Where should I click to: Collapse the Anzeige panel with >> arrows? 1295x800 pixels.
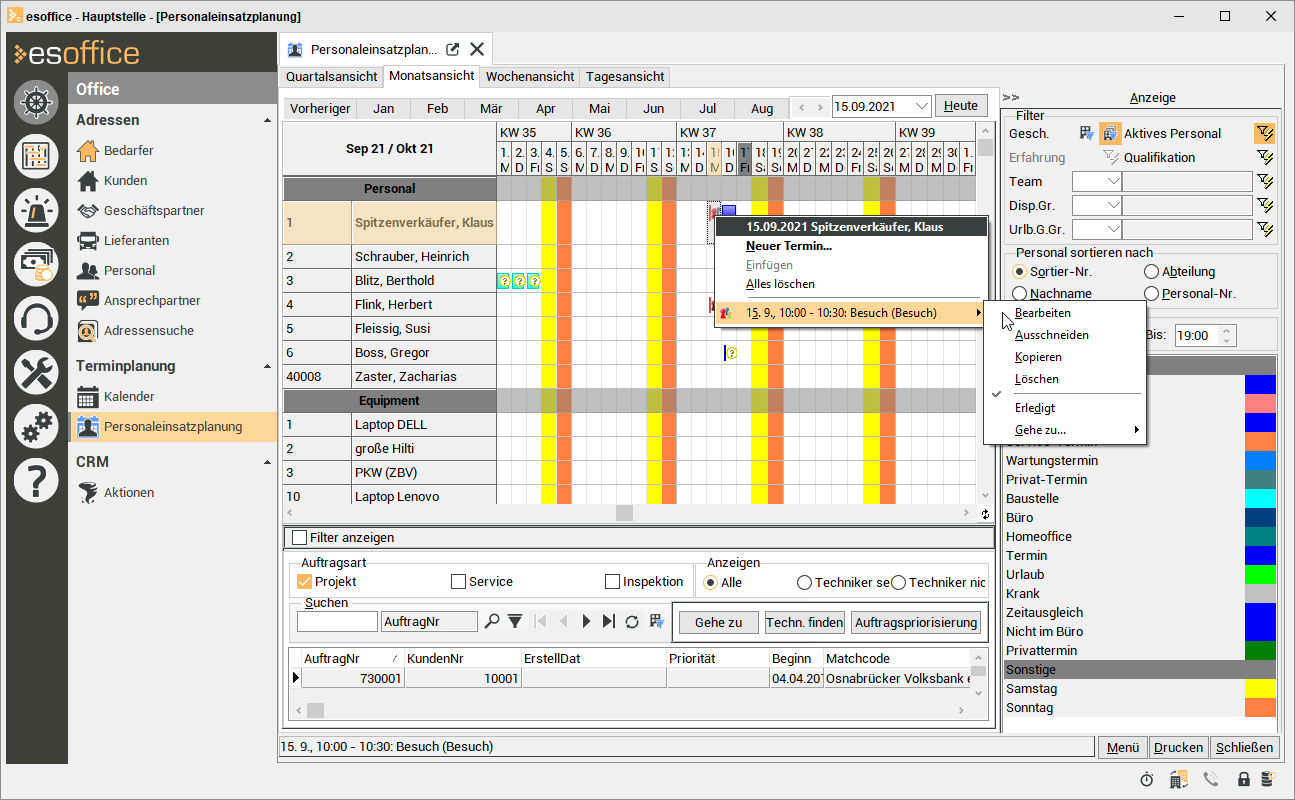pos(1011,97)
